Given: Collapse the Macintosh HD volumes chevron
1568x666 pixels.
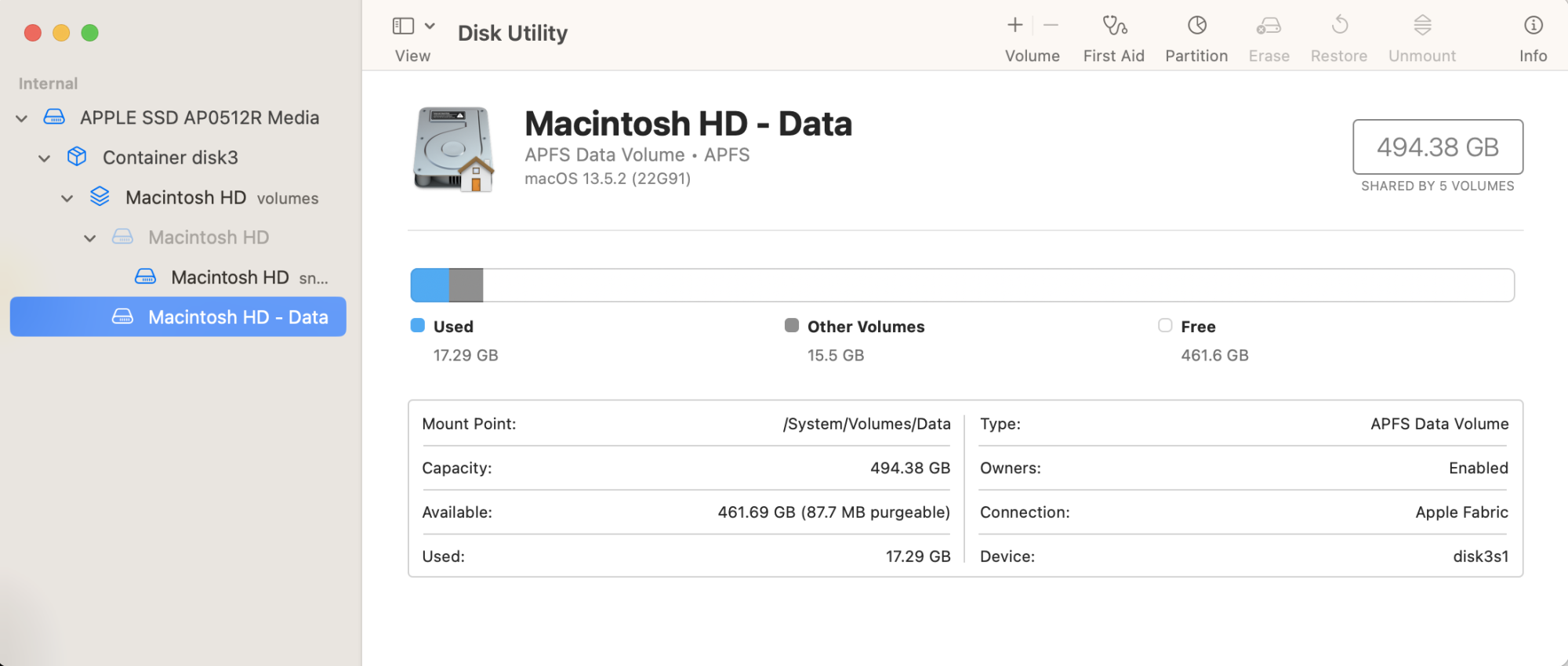Looking at the screenshot, I should click(x=67, y=198).
